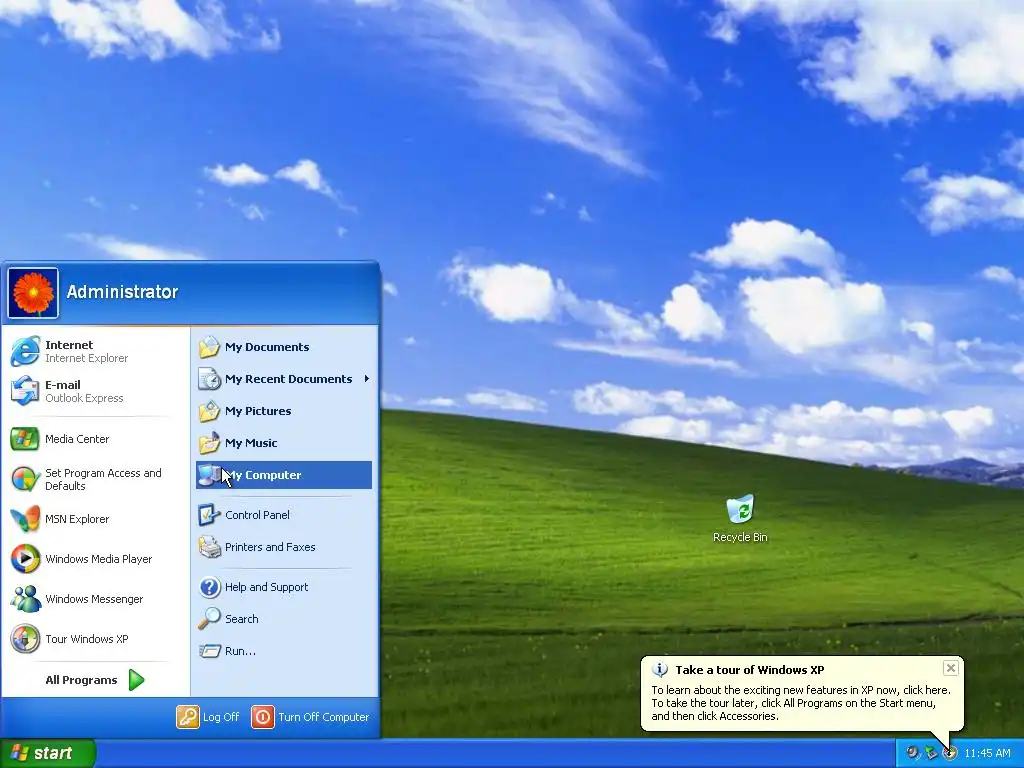Image resolution: width=1024 pixels, height=768 pixels.
Task: Click the My Recent Documents clock icon
Action: tap(210, 379)
